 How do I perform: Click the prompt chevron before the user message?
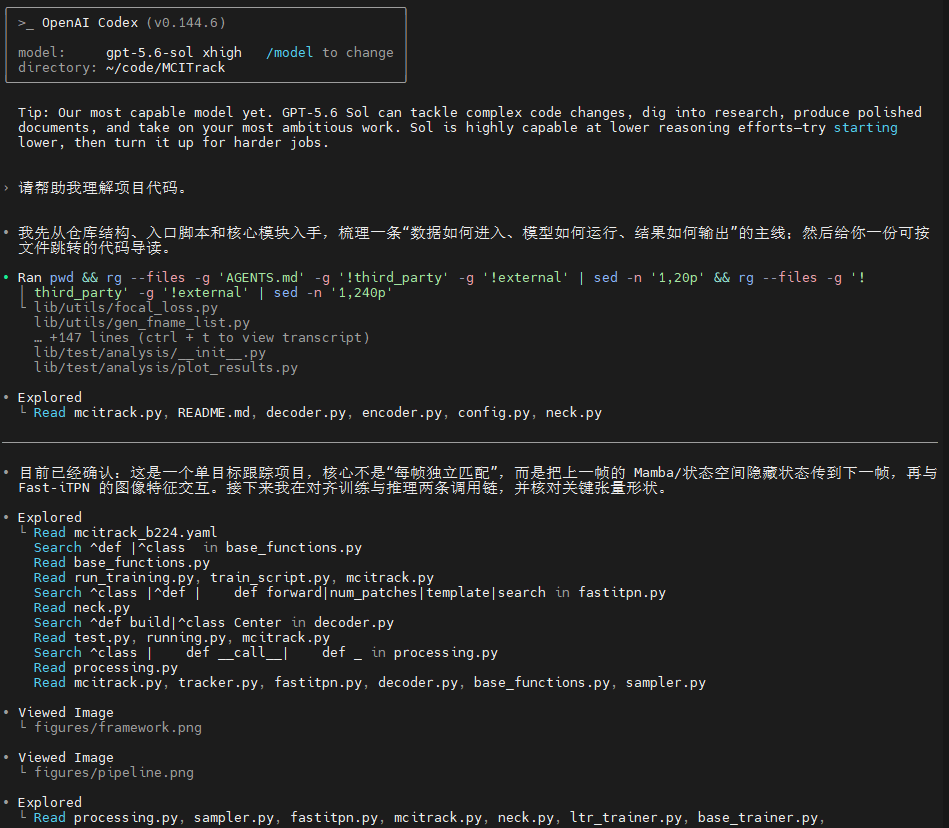click(6, 188)
